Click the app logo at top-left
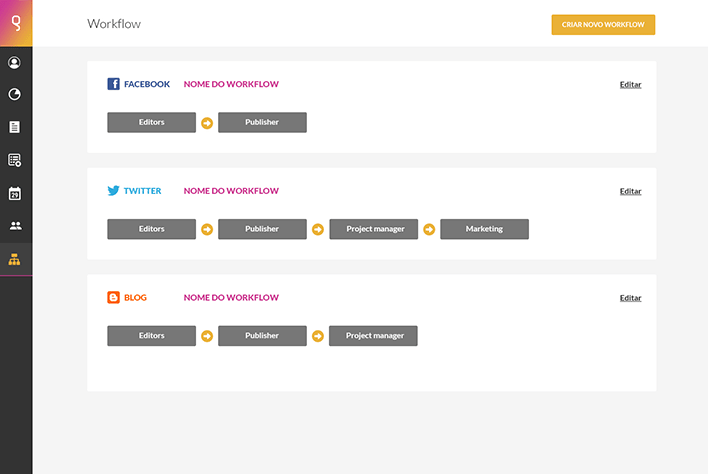This screenshot has height=474, width=708. point(16,23)
